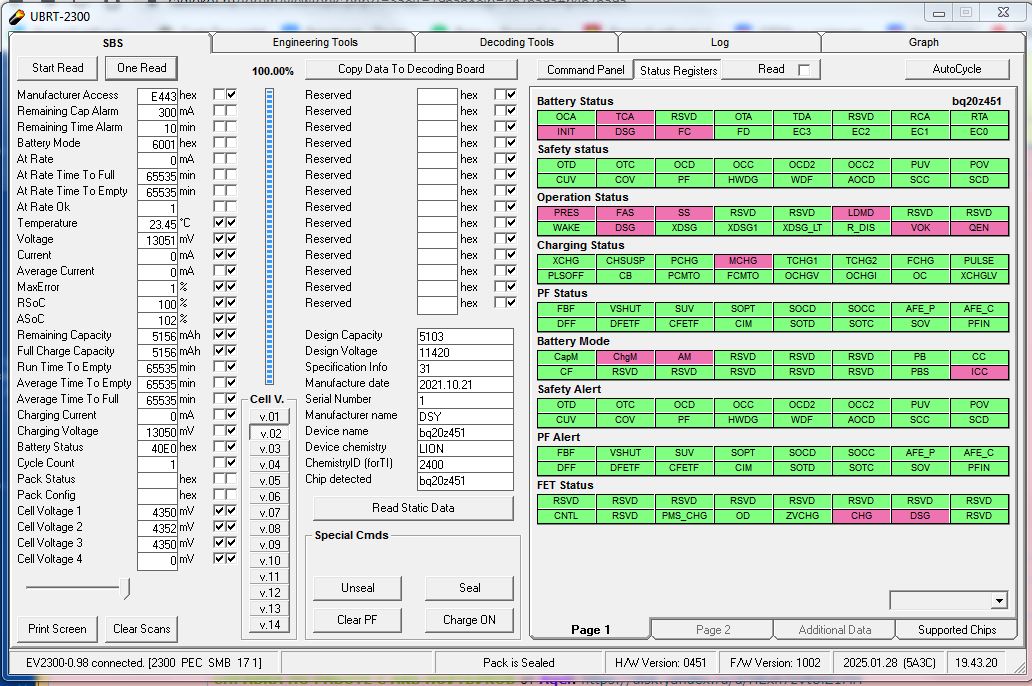
Task: Open the Supported Chips tab
Action: click(x=956, y=630)
